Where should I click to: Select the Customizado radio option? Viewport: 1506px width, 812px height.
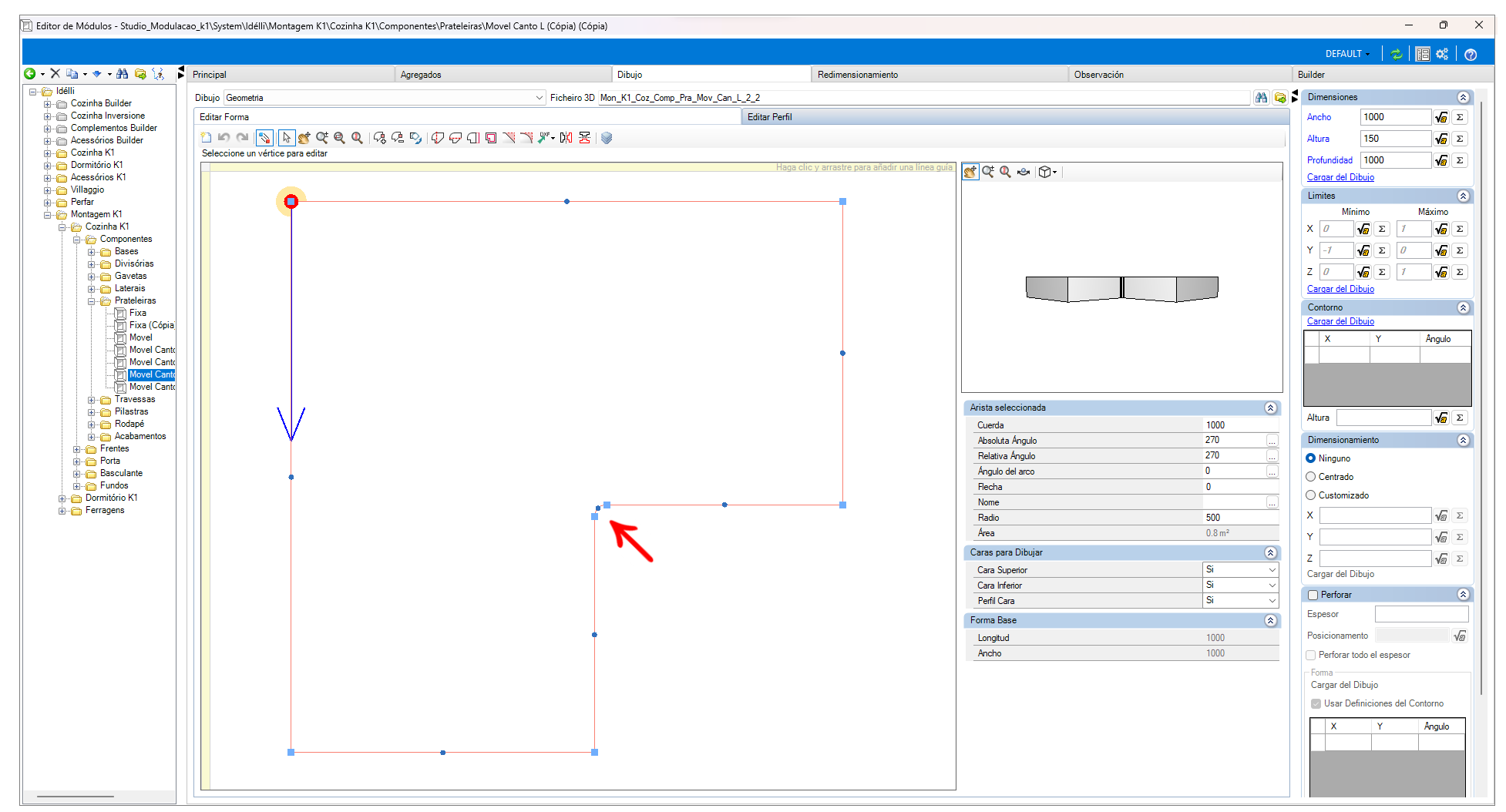1310,495
